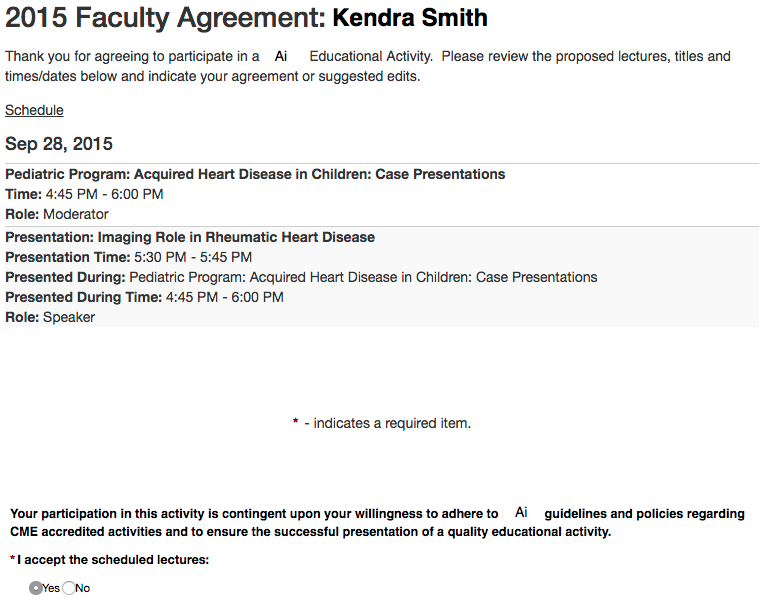
Task: Click the bold participation guidelines paragraph
Action: pyautogui.click(x=377, y=522)
